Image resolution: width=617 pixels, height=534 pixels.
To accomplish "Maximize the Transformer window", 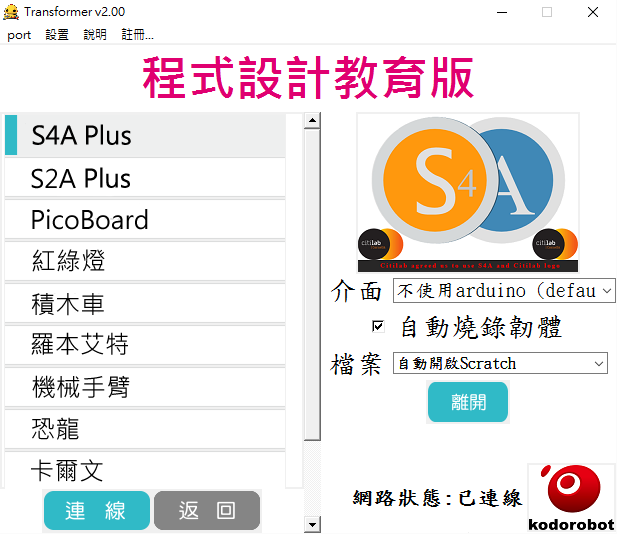I will tap(547, 12).
